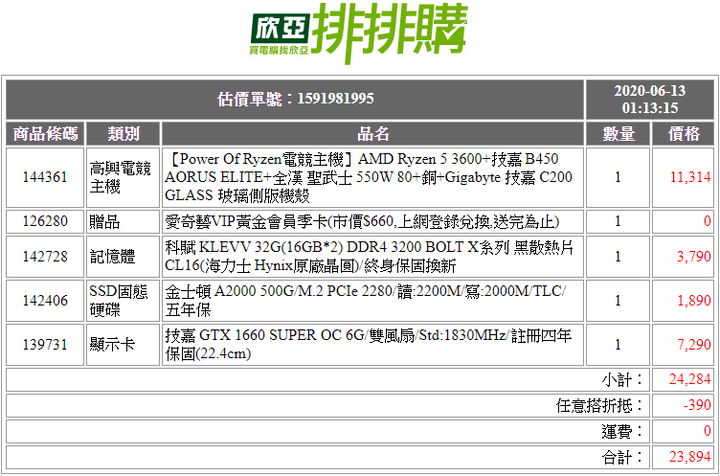Click discount value -390
This screenshot has height=476, width=720.
click(697, 405)
